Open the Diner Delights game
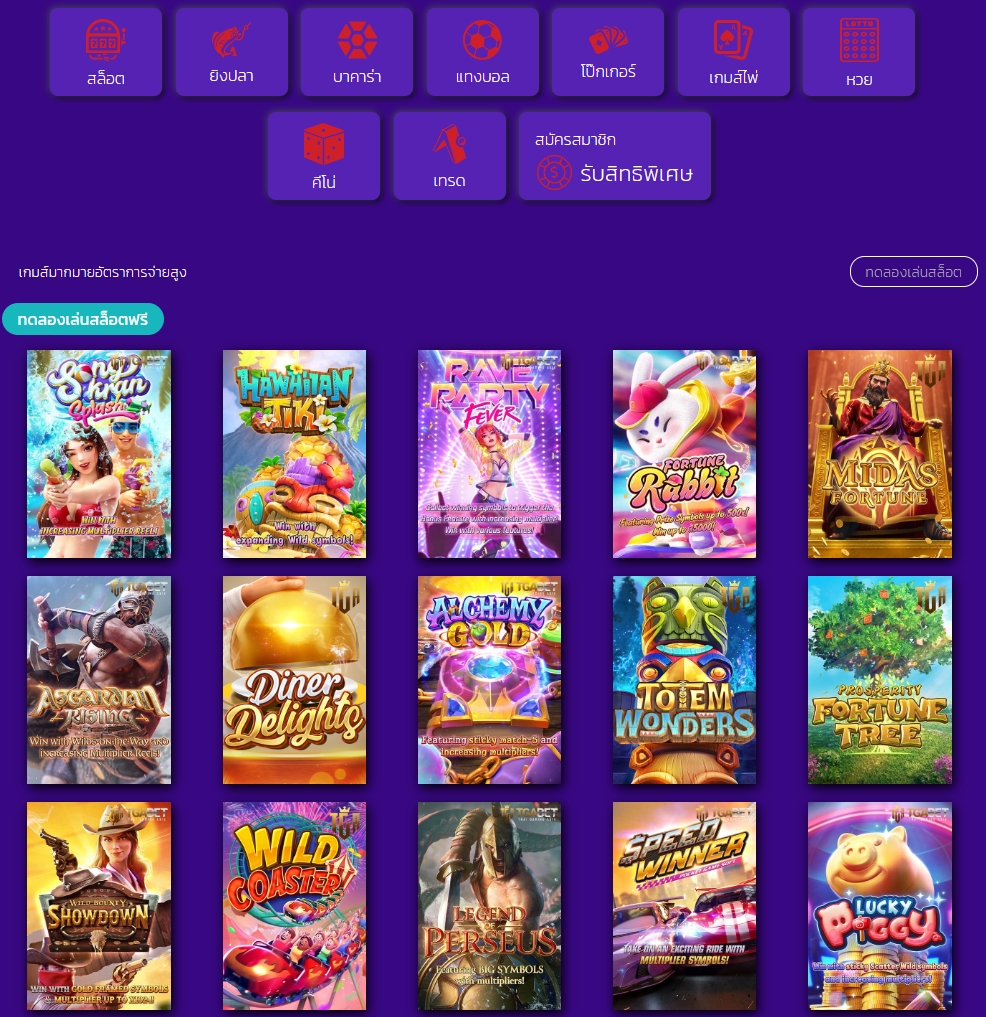986x1017 pixels. pyautogui.click(x=295, y=680)
